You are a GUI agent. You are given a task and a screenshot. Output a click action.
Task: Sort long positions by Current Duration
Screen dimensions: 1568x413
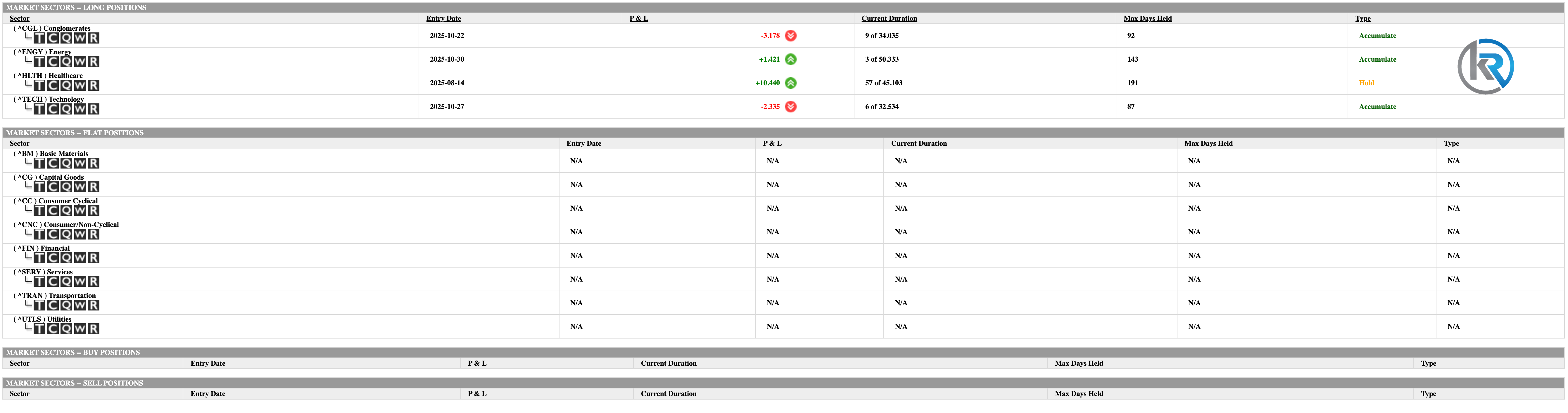(x=889, y=18)
